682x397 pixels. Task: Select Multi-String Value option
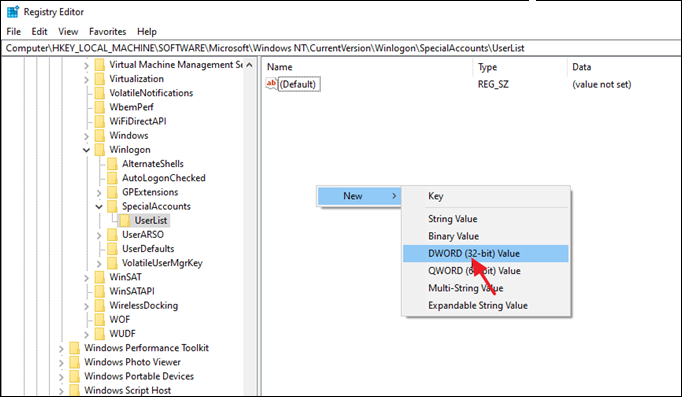click(x=485, y=288)
